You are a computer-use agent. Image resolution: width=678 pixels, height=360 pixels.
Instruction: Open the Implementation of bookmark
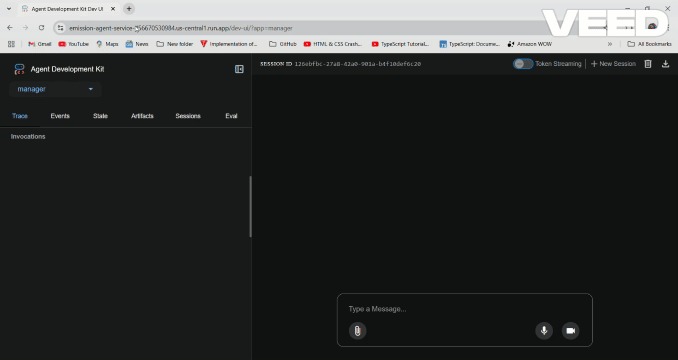point(229,44)
